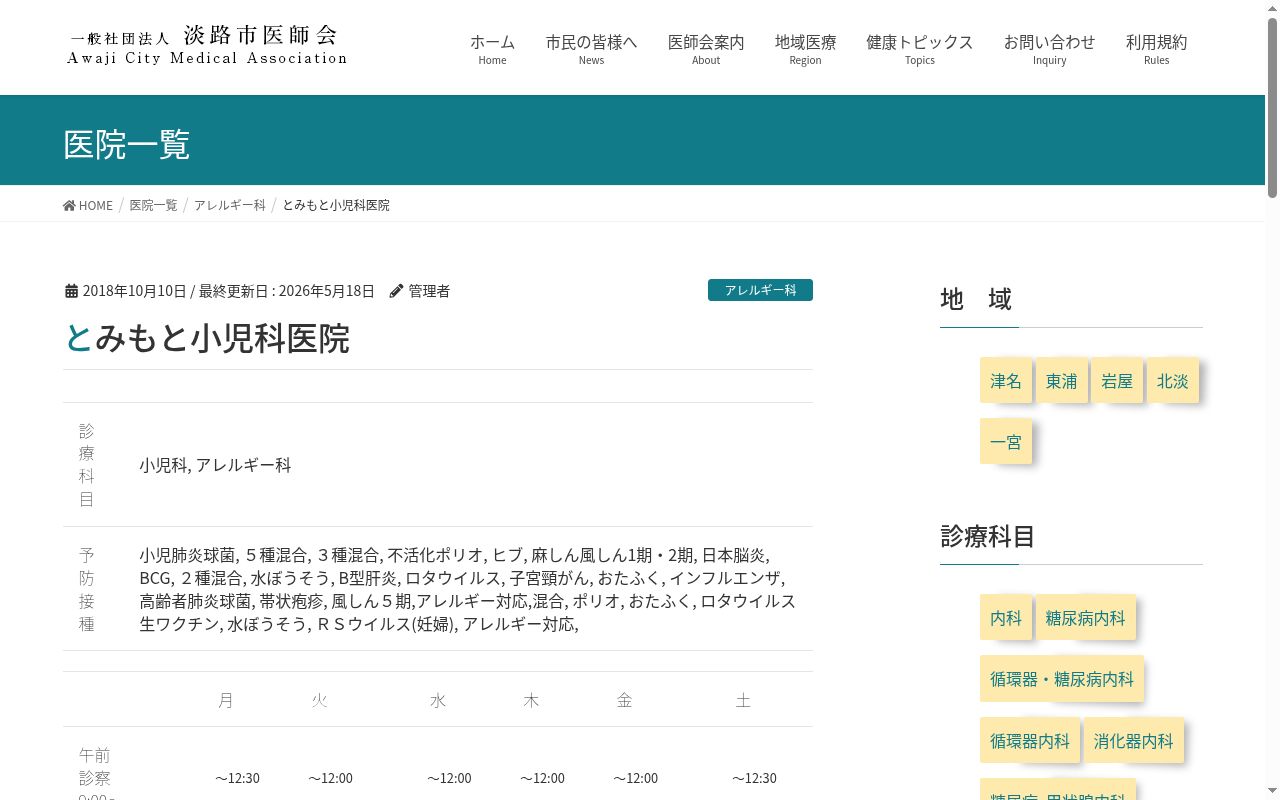Open the 利用規約 Rules menu

point(1156,48)
